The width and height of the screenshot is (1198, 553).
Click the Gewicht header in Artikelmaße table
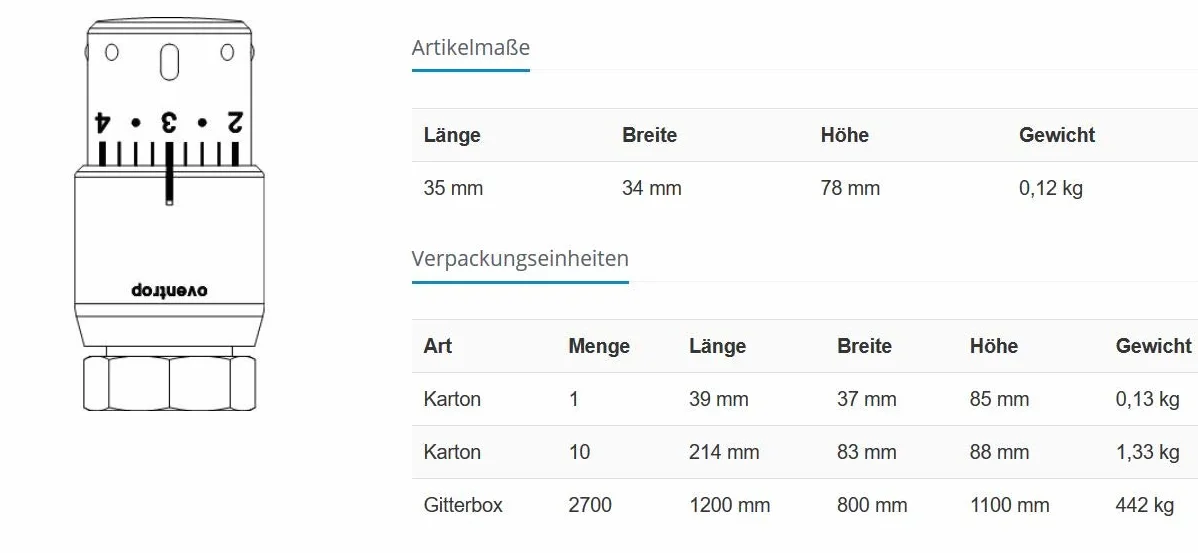1057,135
